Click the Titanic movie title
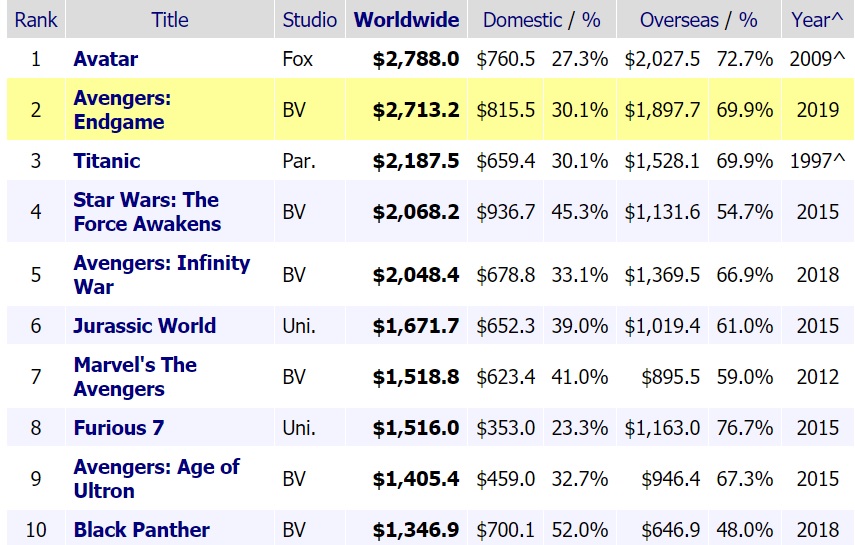The height and width of the screenshot is (545, 855). coord(106,161)
